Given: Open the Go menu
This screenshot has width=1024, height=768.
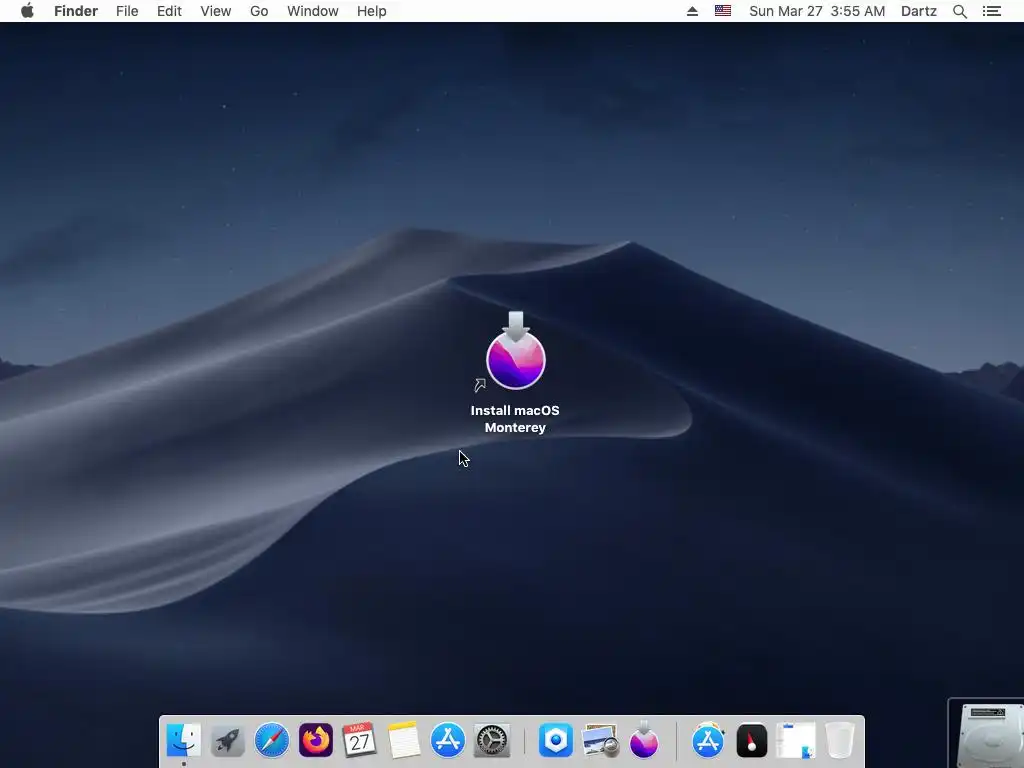Looking at the screenshot, I should [x=259, y=11].
